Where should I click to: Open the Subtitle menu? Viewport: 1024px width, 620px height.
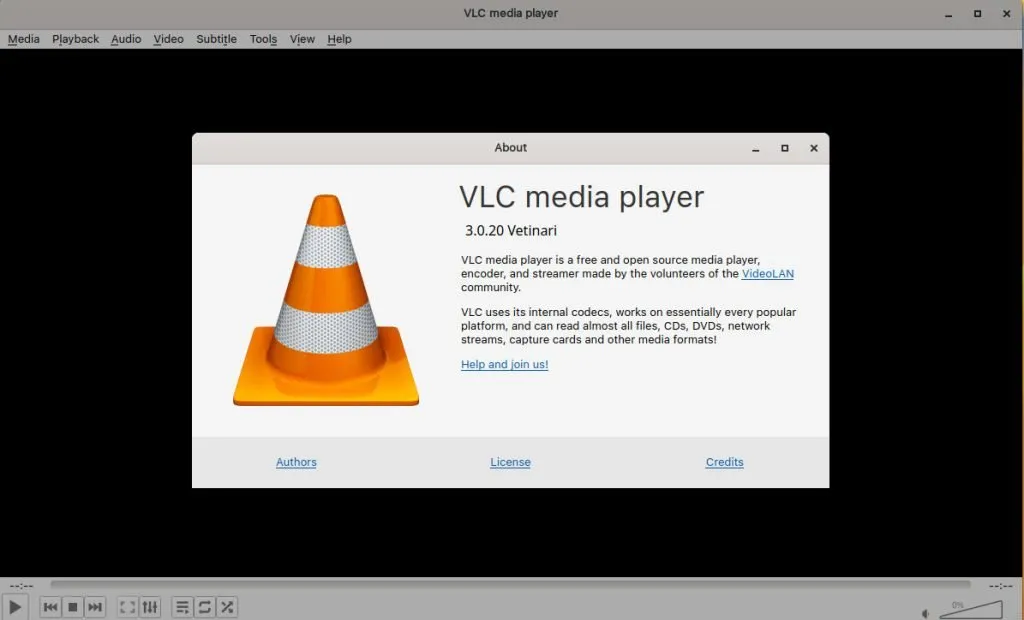217,39
